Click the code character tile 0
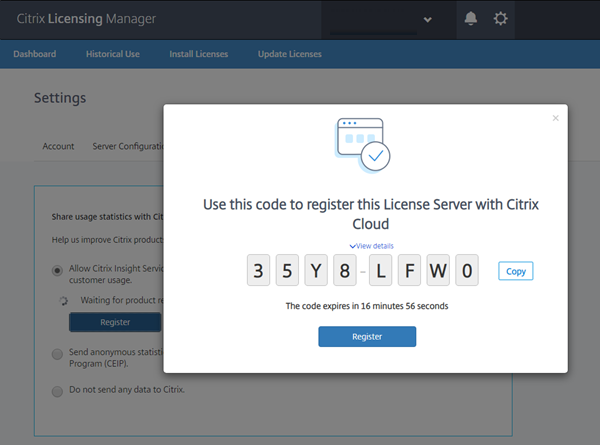Screen dimensions: 600x445 467,270
